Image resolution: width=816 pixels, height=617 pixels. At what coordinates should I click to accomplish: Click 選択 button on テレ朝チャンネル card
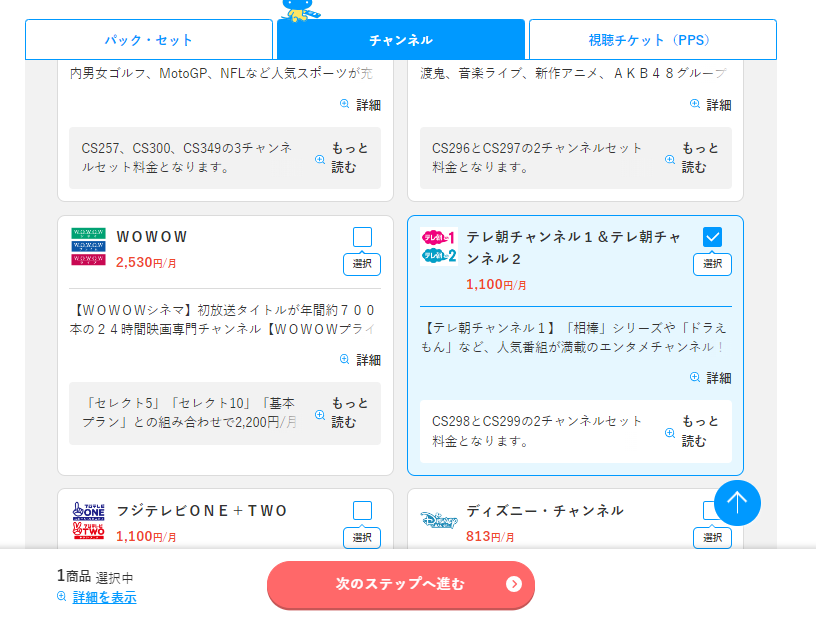coord(712,264)
